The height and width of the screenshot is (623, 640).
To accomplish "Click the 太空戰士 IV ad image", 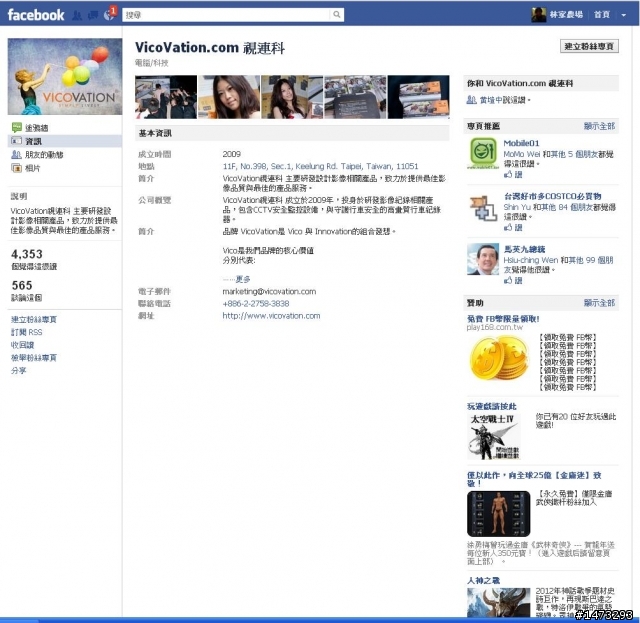I will pos(494,436).
